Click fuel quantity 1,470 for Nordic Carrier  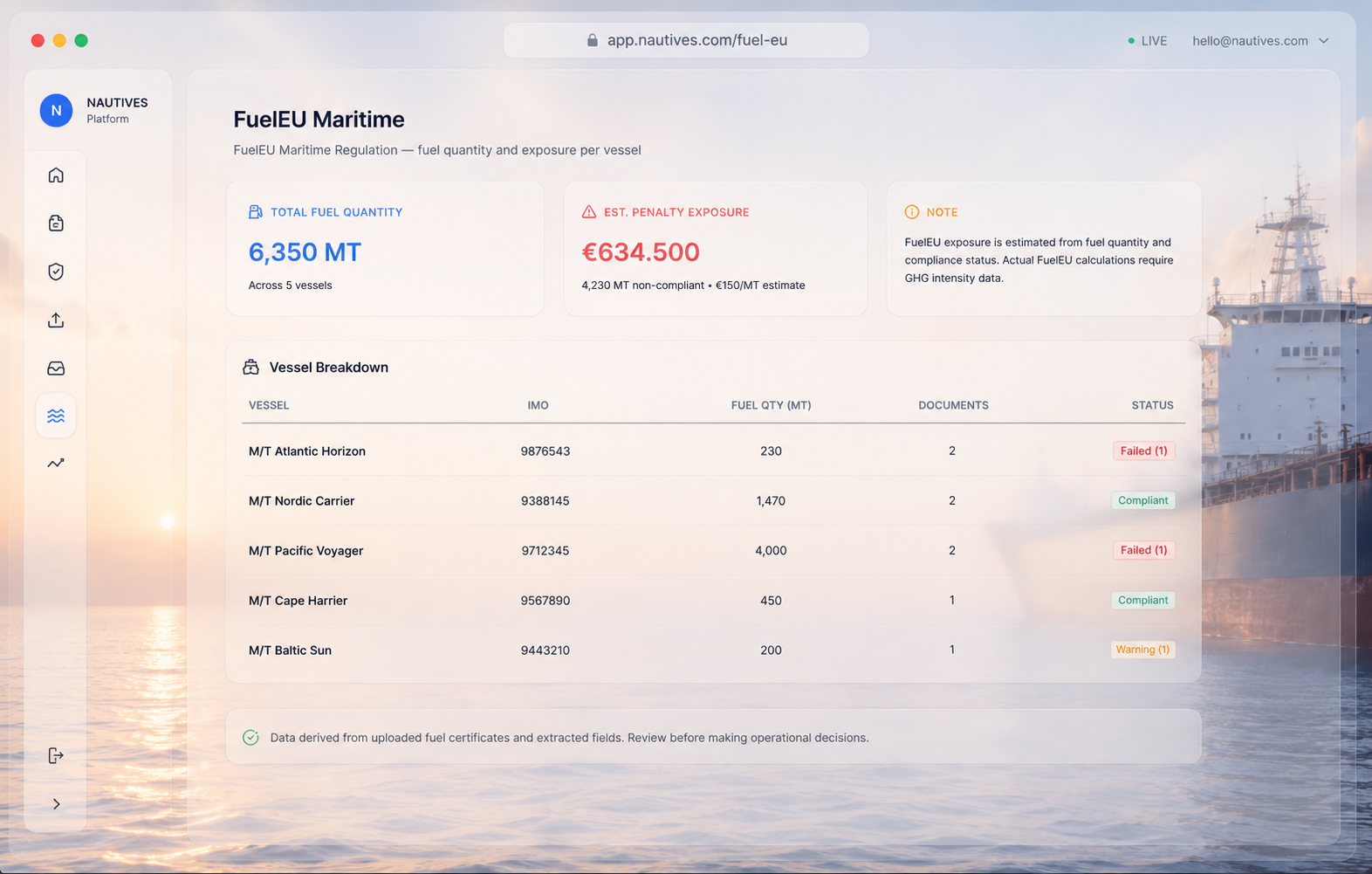771,501
